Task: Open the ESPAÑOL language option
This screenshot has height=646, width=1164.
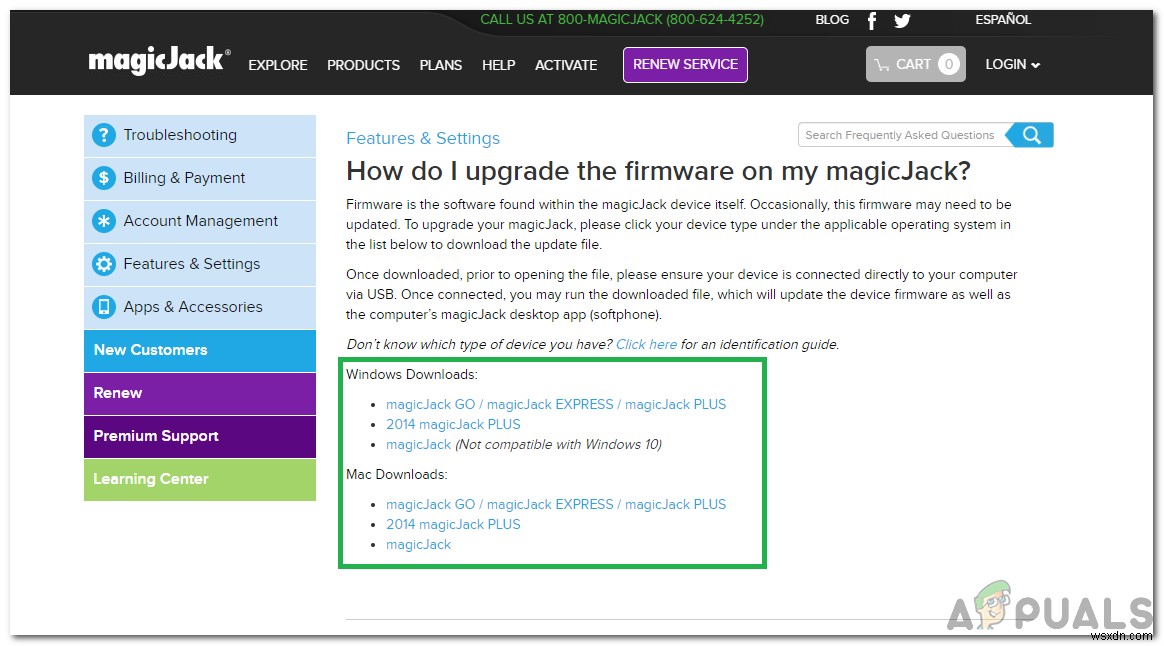Action: pyautogui.click(x=1003, y=19)
